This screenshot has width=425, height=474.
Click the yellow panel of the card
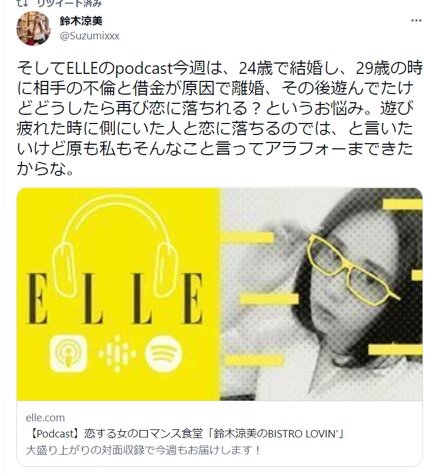tap(118, 294)
